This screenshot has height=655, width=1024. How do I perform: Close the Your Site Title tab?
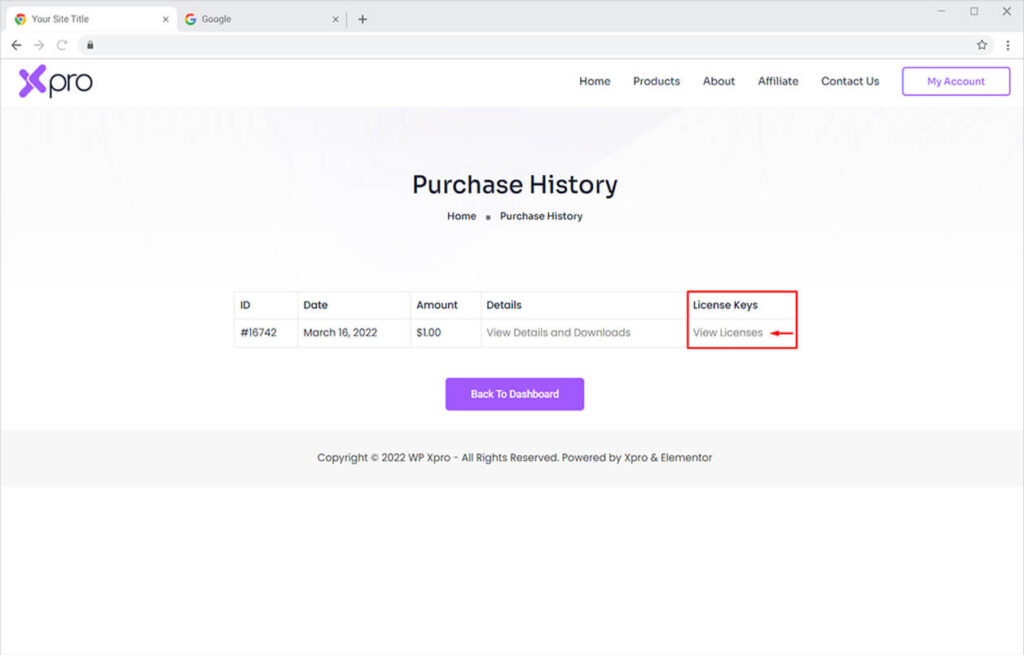coord(166,19)
